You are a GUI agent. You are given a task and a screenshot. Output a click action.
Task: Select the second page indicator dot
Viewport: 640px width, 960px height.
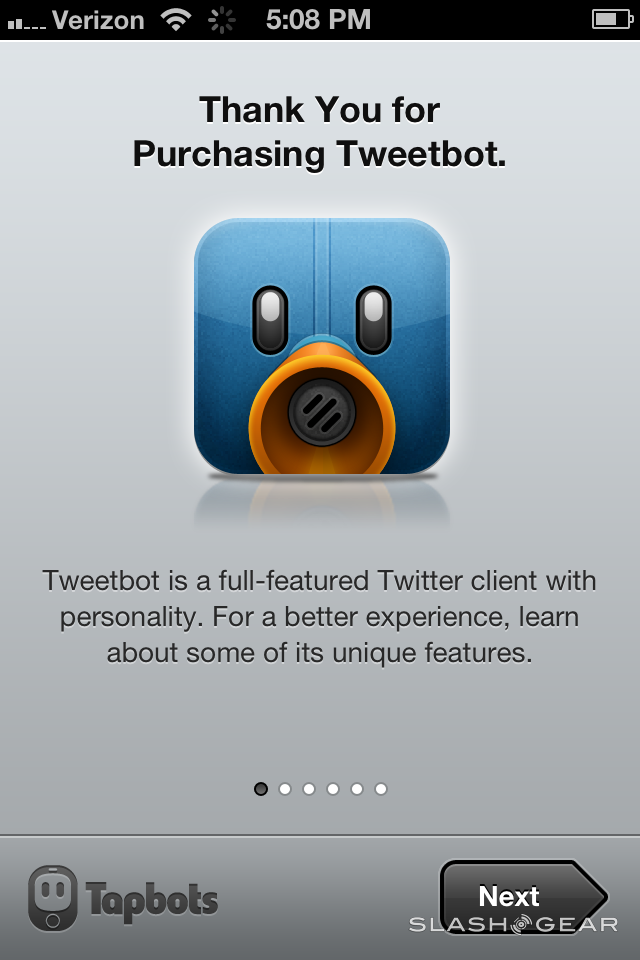pyautogui.click(x=285, y=789)
